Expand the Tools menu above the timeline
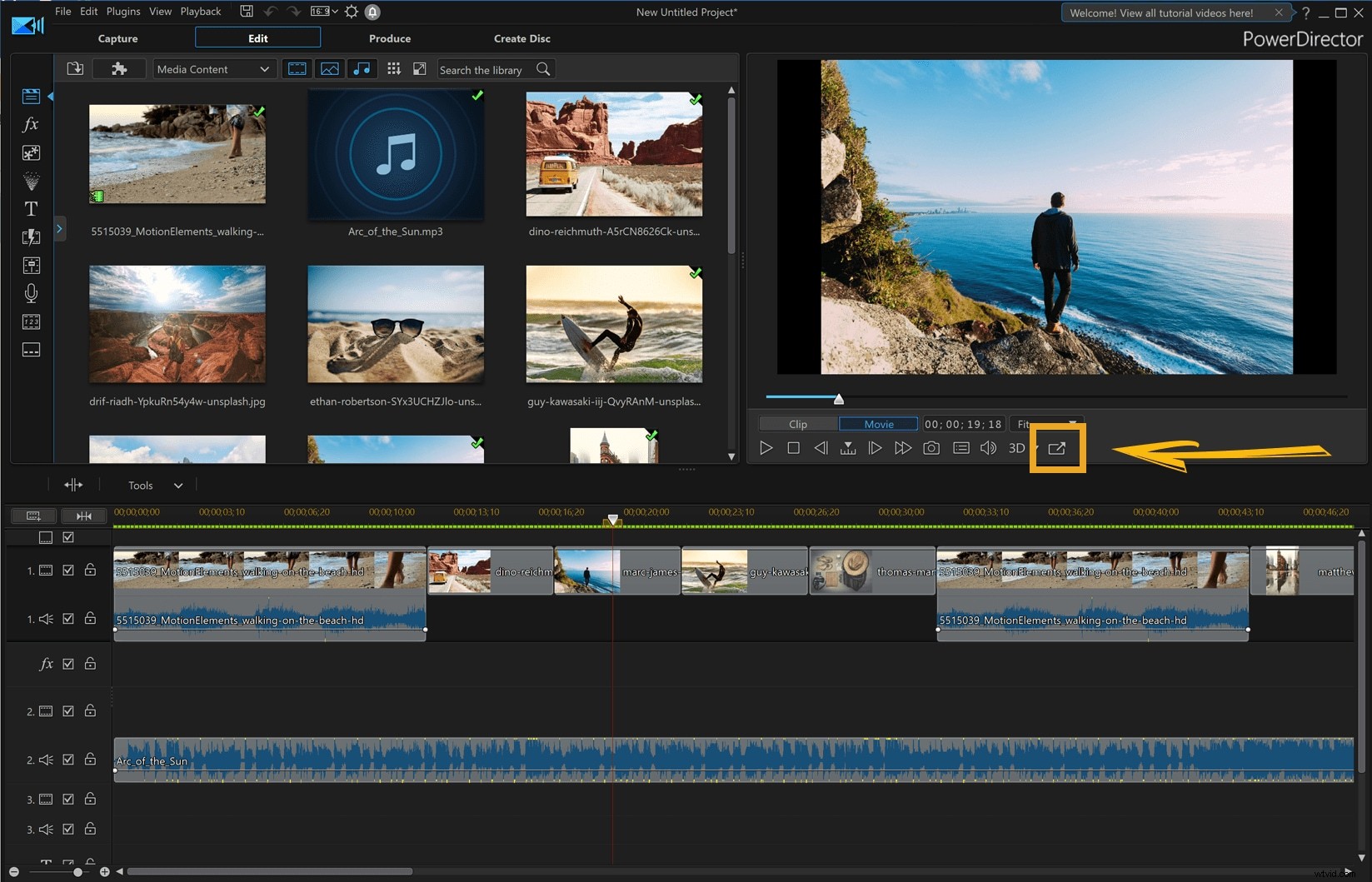The width and height of the screenshot is (1372, 882). [x=152, y=485]
